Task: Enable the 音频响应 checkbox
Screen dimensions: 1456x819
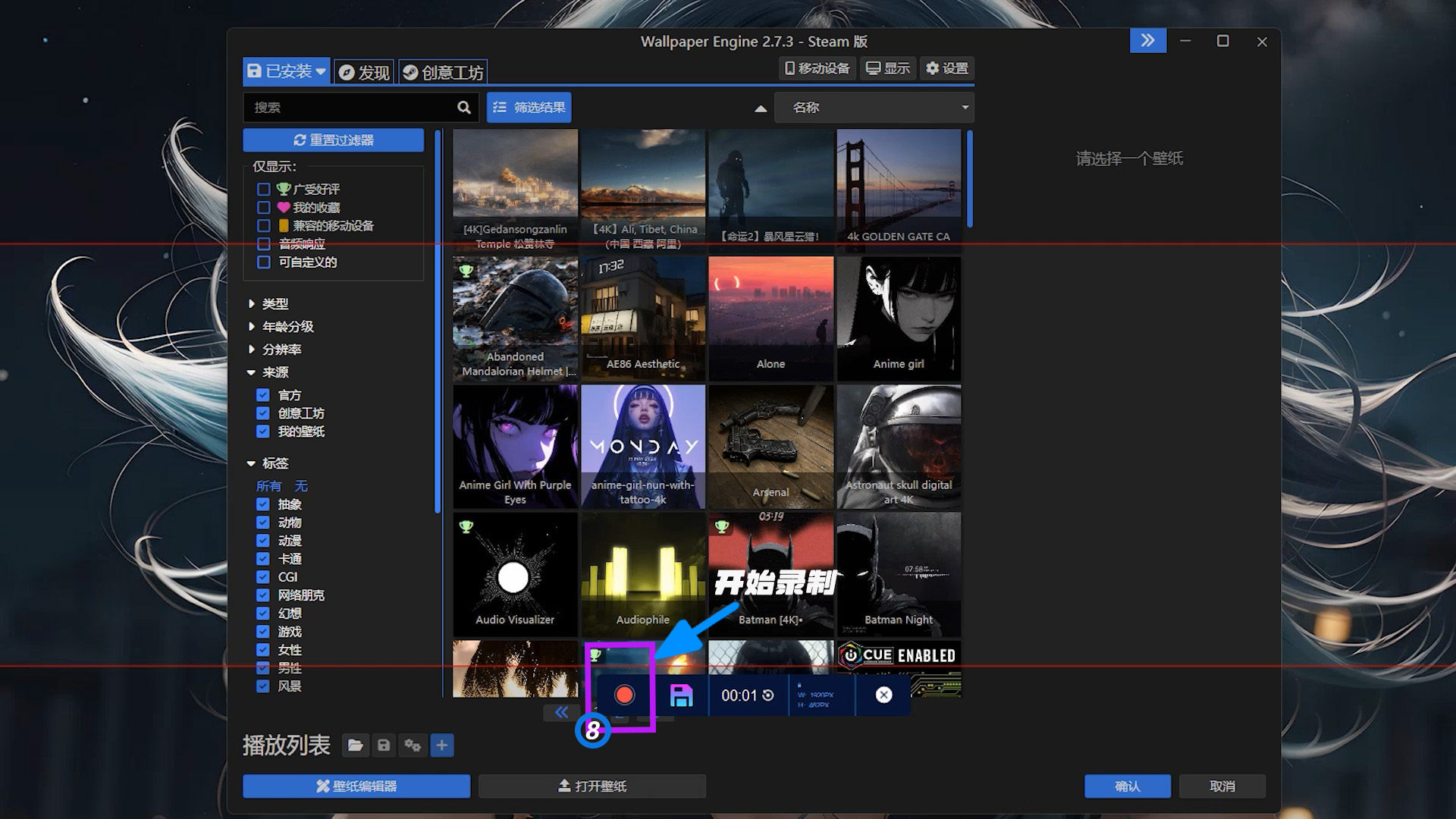Action: [x=264, y=244]
